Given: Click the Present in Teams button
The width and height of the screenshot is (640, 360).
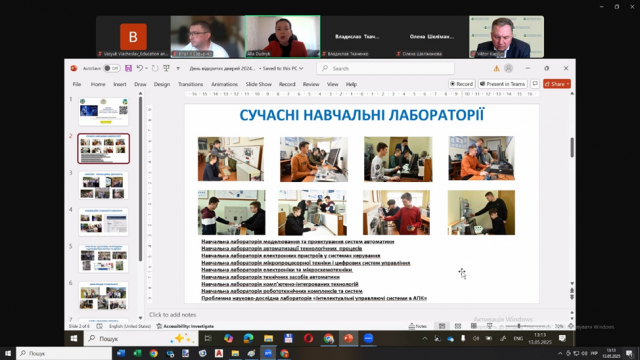Looking at the screenshot, I should tap(503, 84).
